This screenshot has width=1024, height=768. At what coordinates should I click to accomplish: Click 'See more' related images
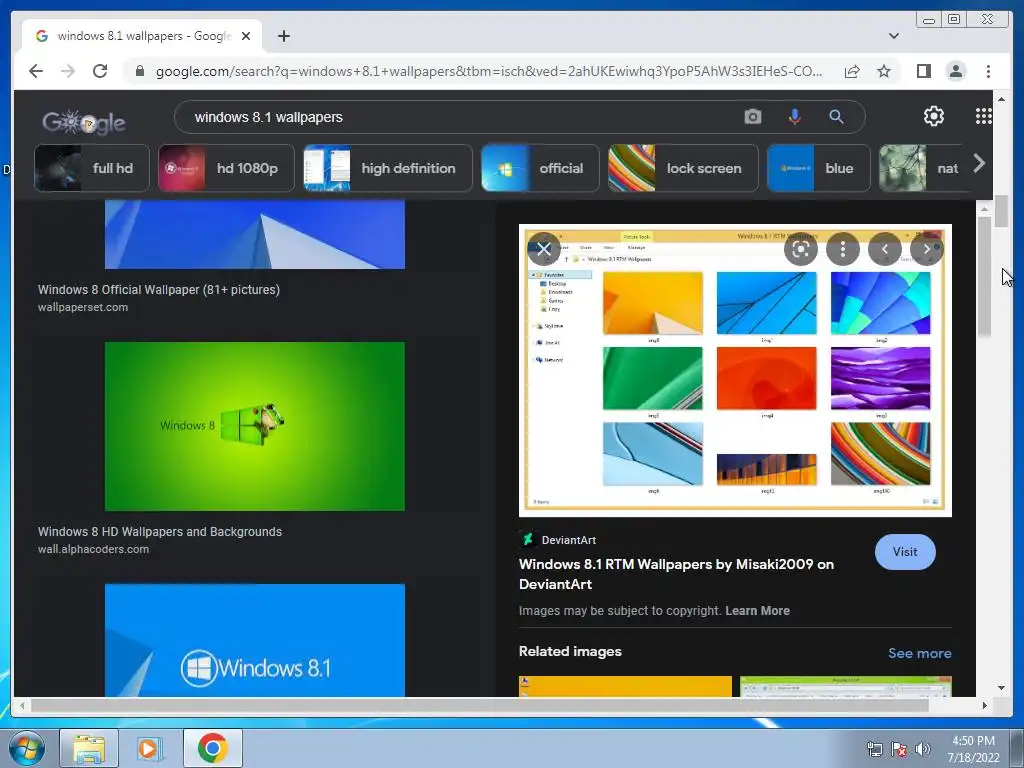920,653
